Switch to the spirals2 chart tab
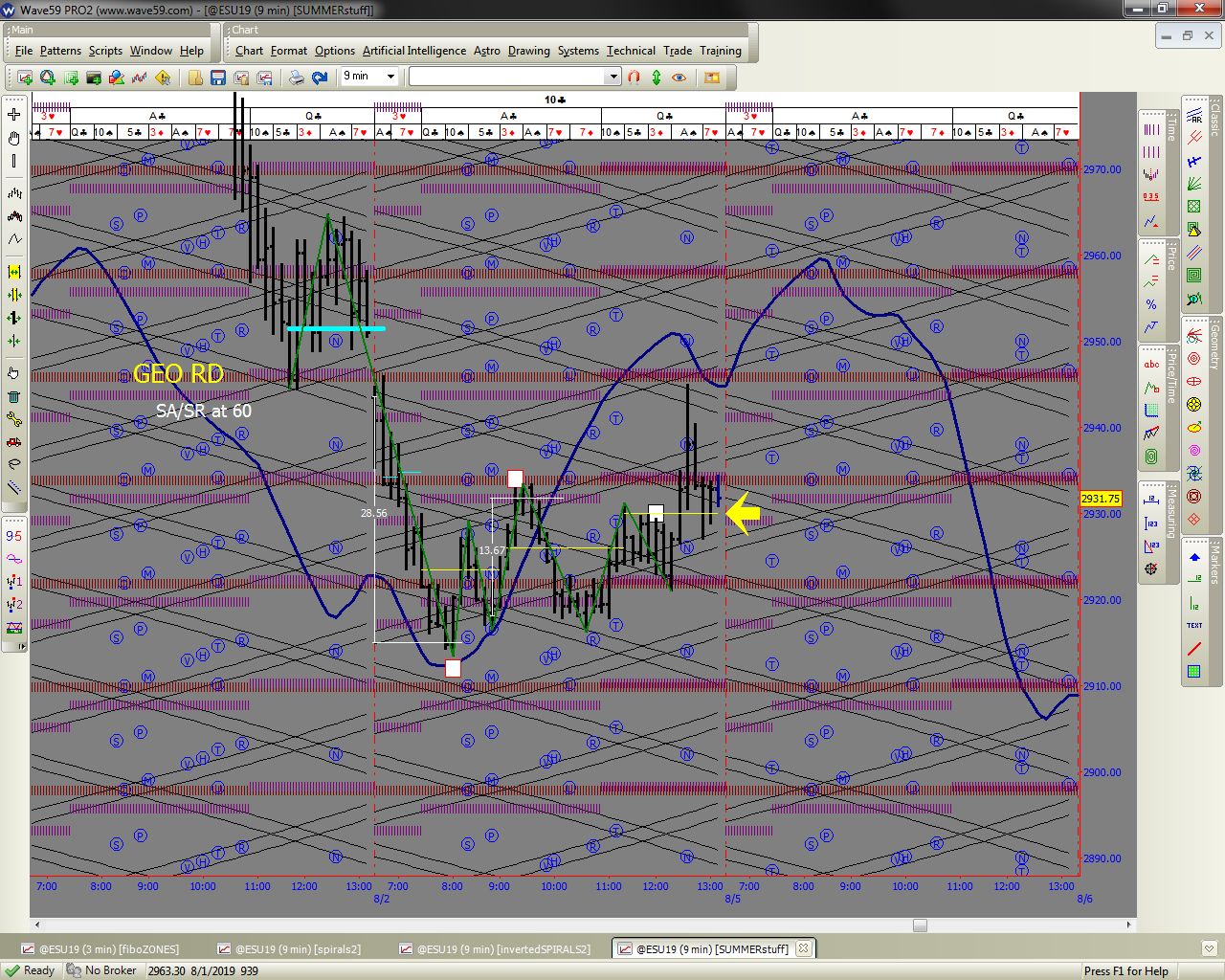1225x980 pixels. coord(289,949)
